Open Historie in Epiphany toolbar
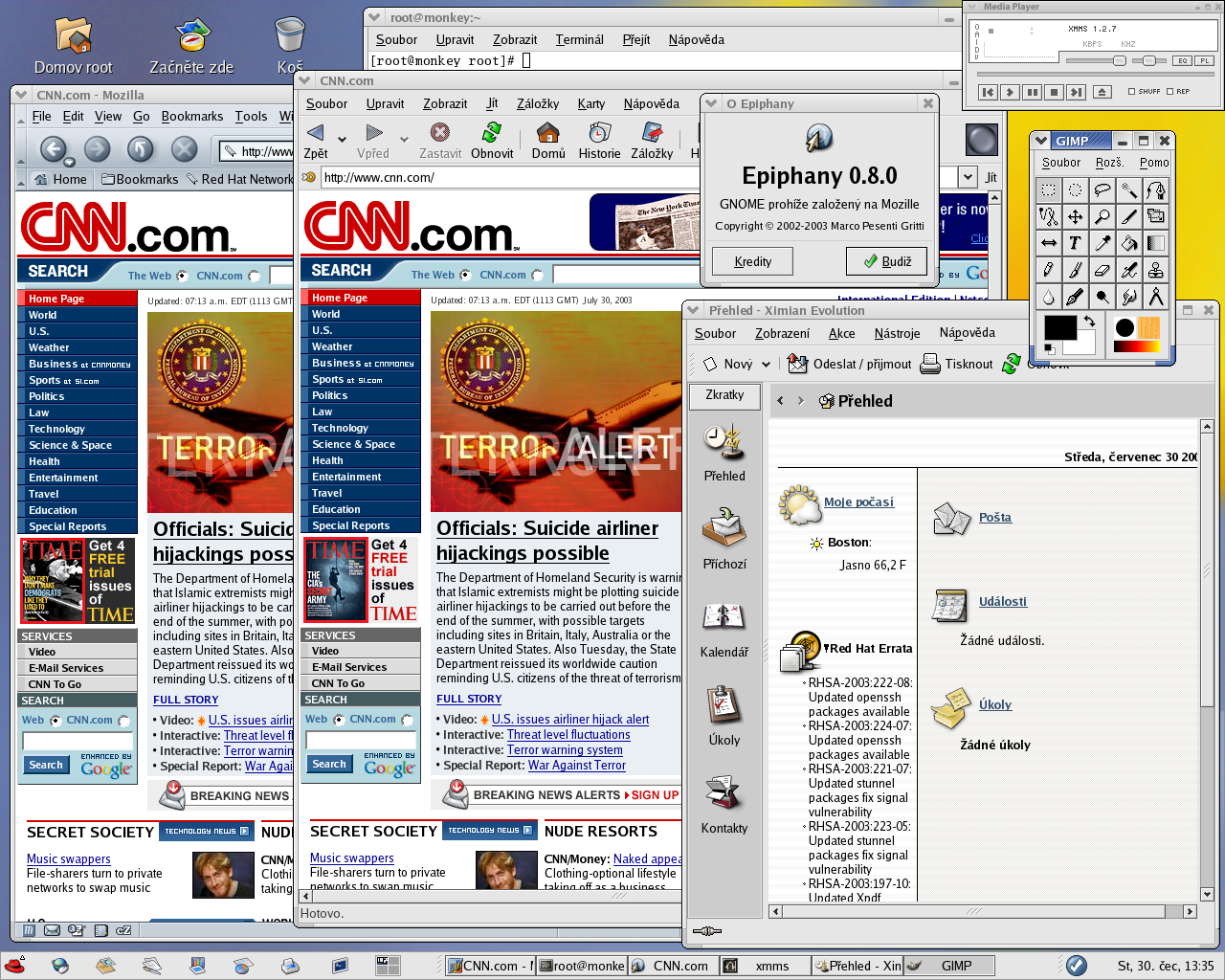Screen dimensions: 1225x980 tap(599, 140)
